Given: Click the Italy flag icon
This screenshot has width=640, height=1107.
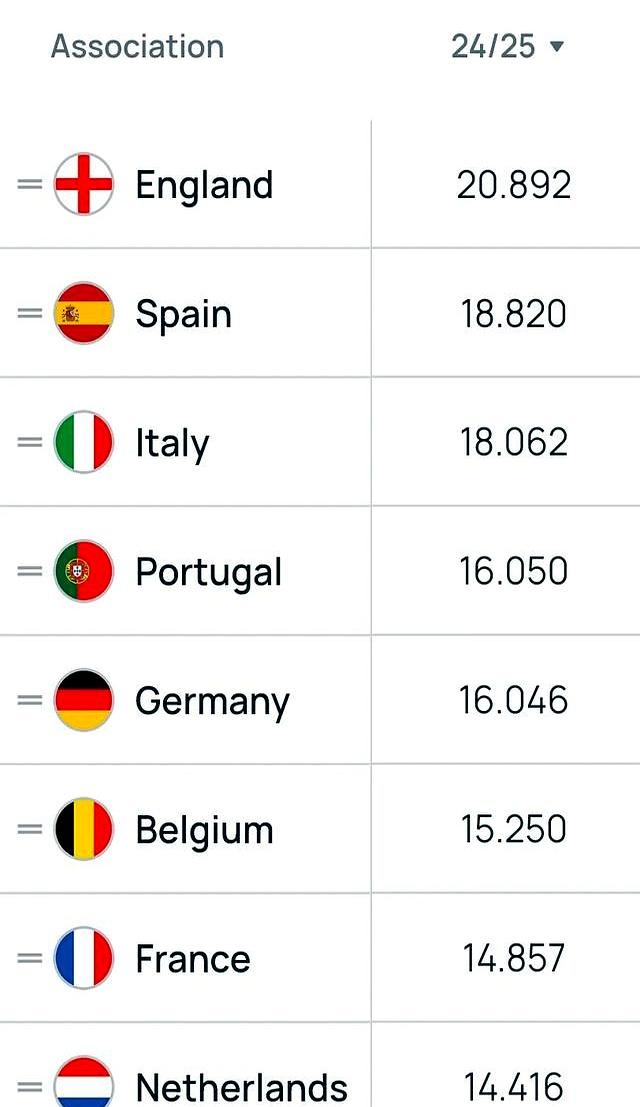Looking at the screenshot, I should pyautogui.click(x=83, y=442).
